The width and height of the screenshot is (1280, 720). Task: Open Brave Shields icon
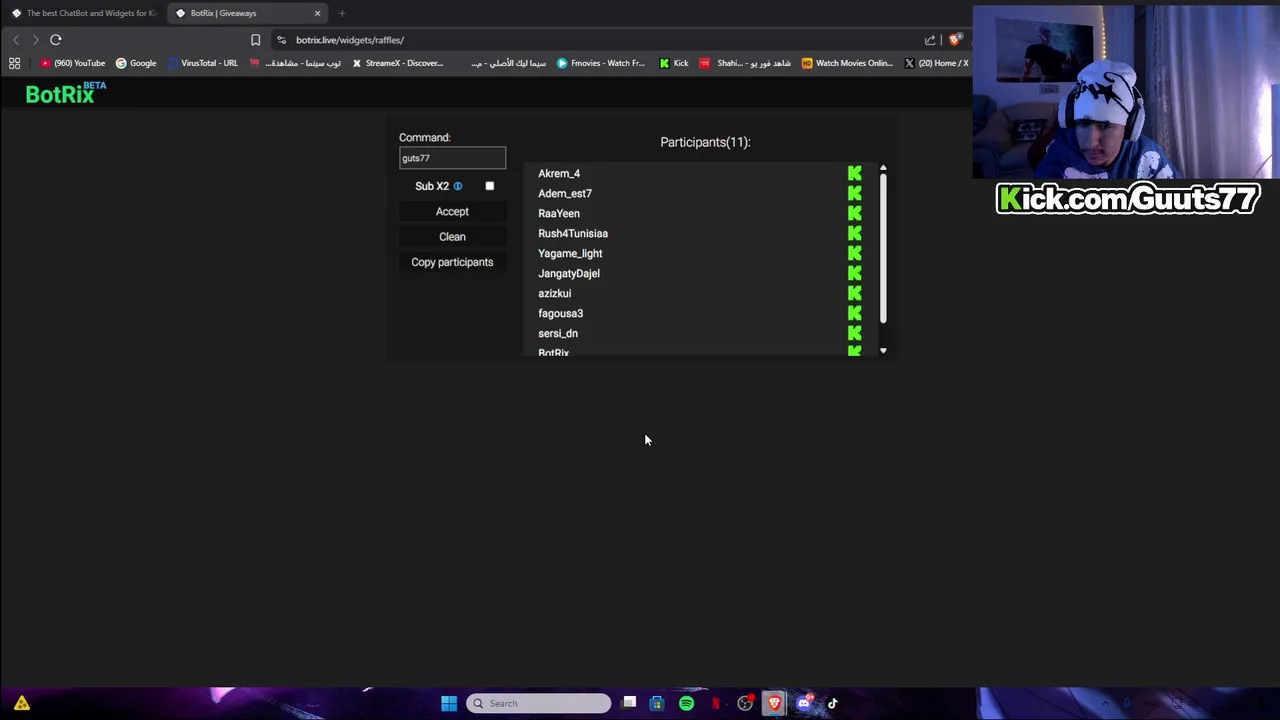click(955, 40)
